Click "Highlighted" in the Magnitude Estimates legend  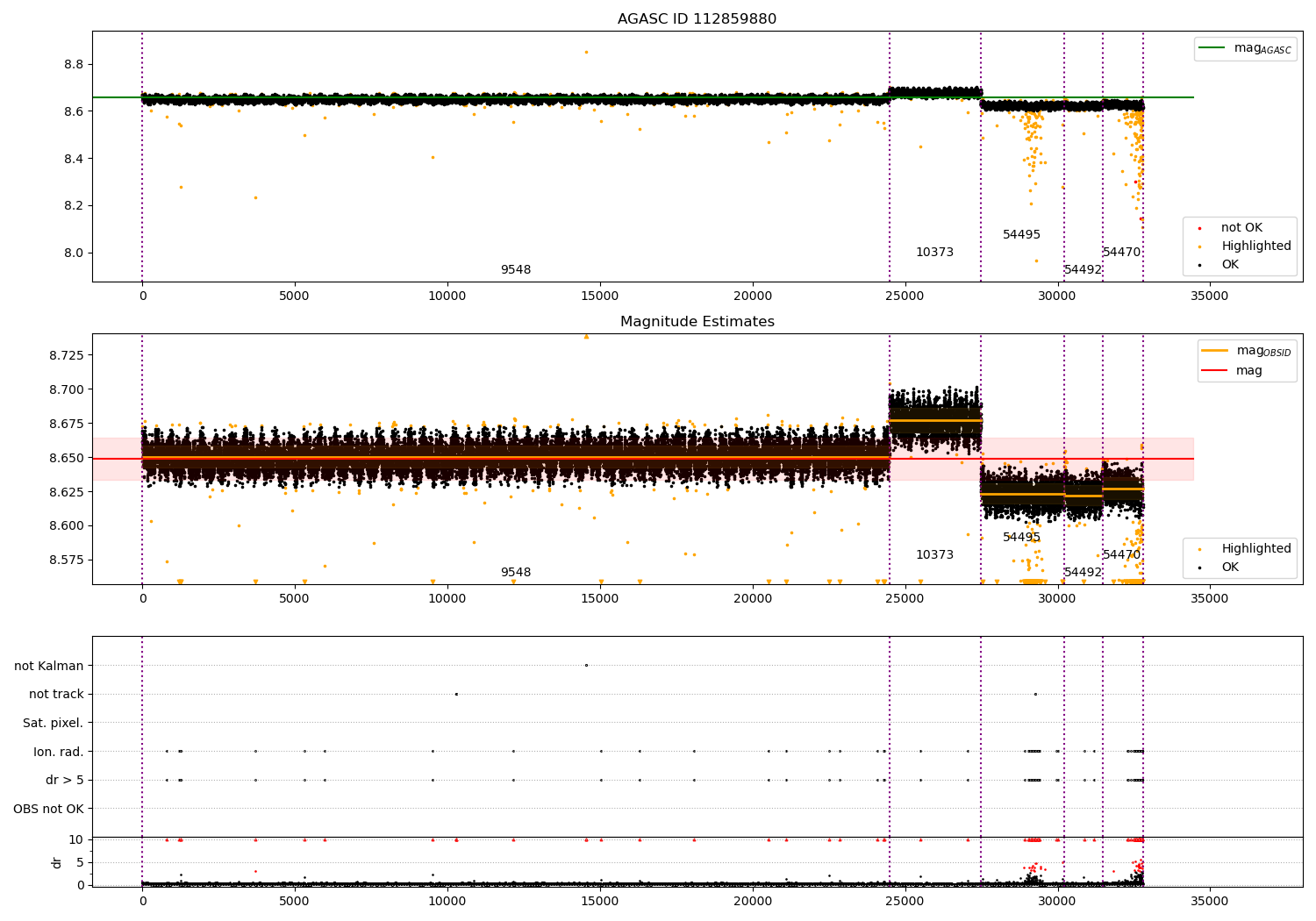click(x=1256, y=549)
